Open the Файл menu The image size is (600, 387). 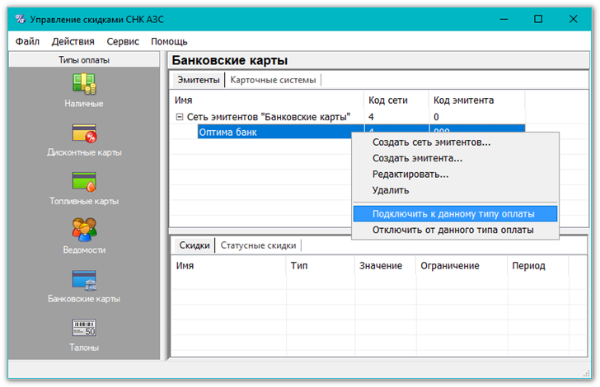[27, 41]
